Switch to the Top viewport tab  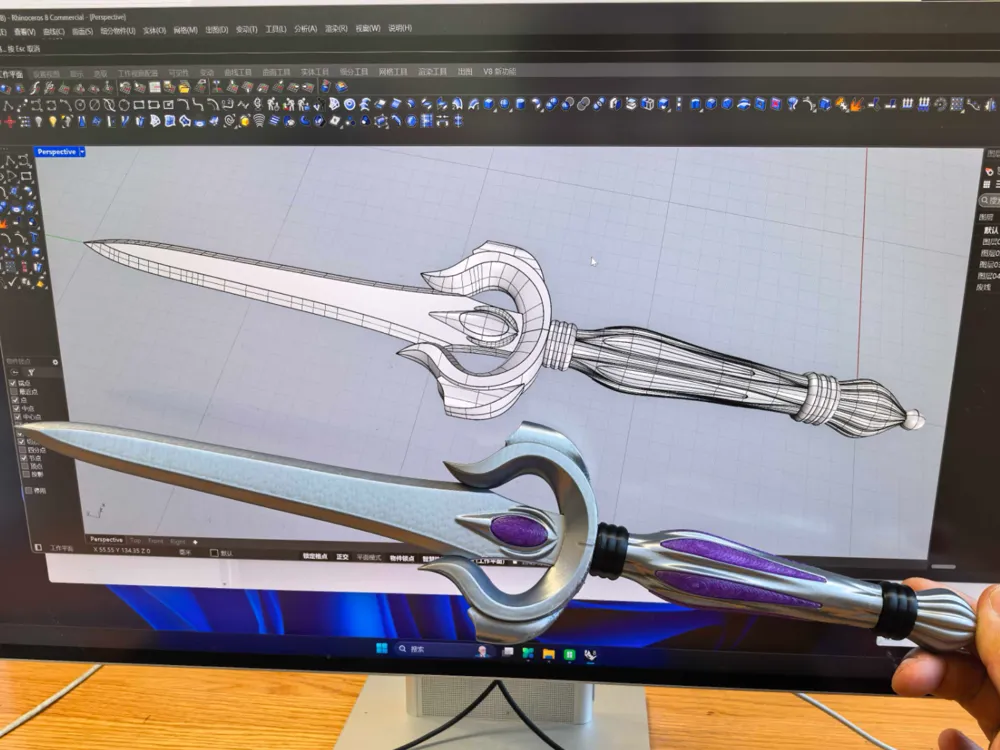(x=135, y=541)
